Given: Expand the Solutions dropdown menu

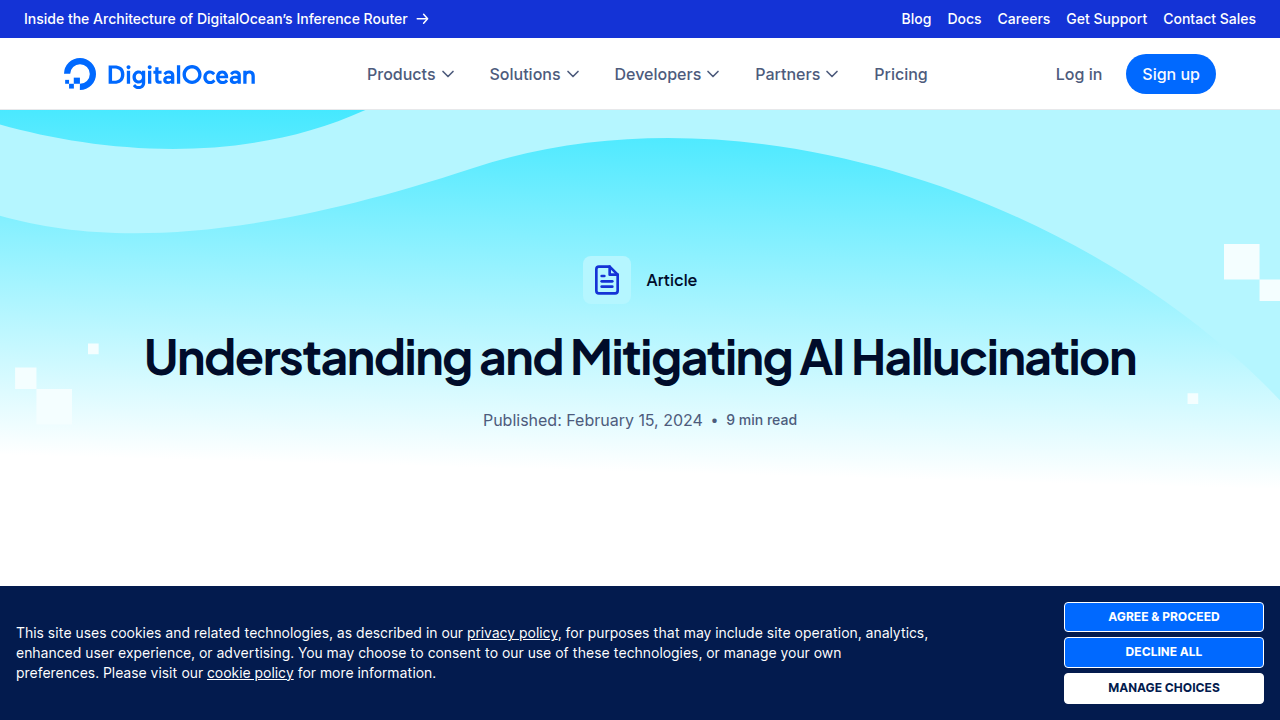Looking at the screenshot, I should tap(535, 74).
